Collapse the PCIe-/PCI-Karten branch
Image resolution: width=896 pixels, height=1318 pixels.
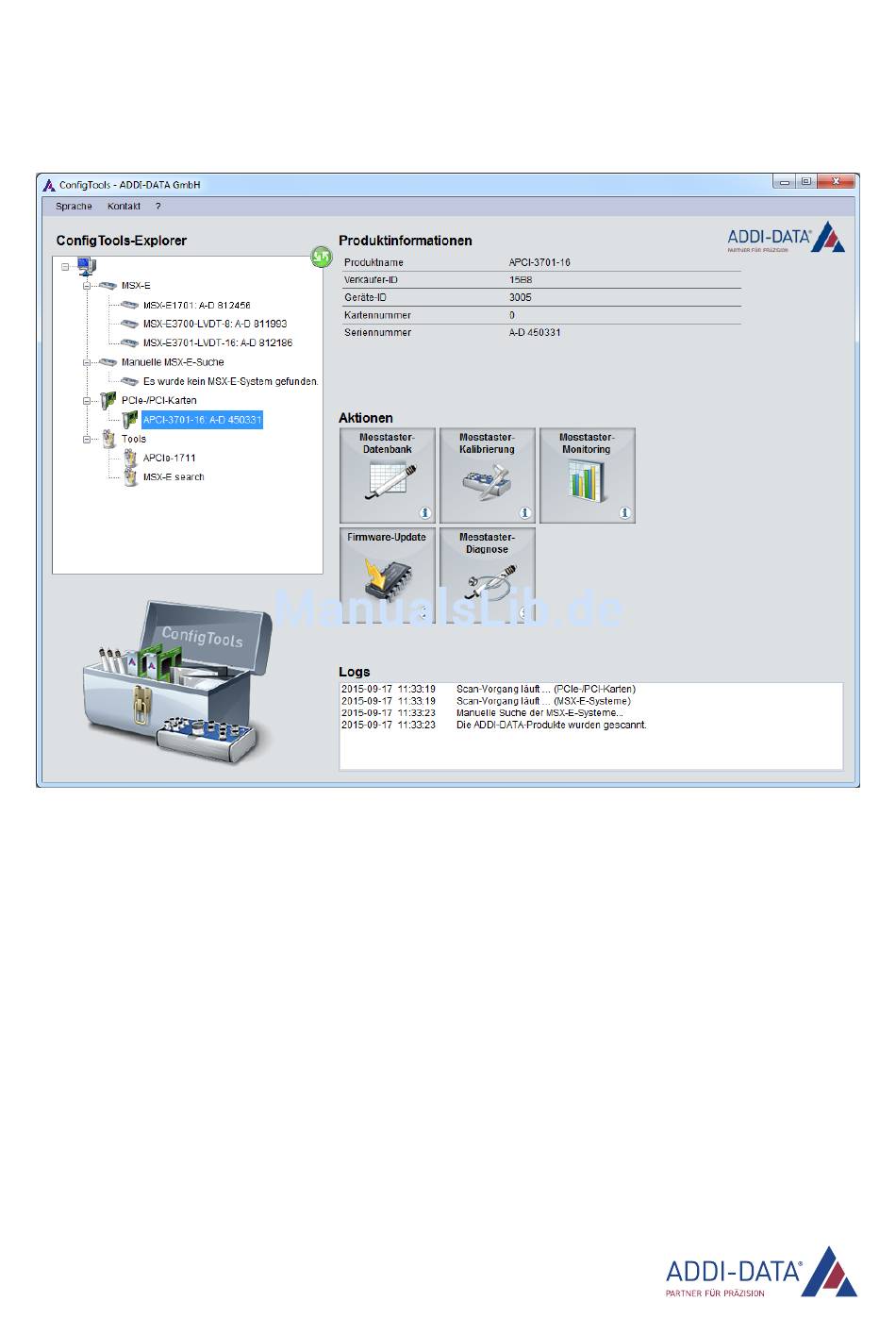(87, 400)
